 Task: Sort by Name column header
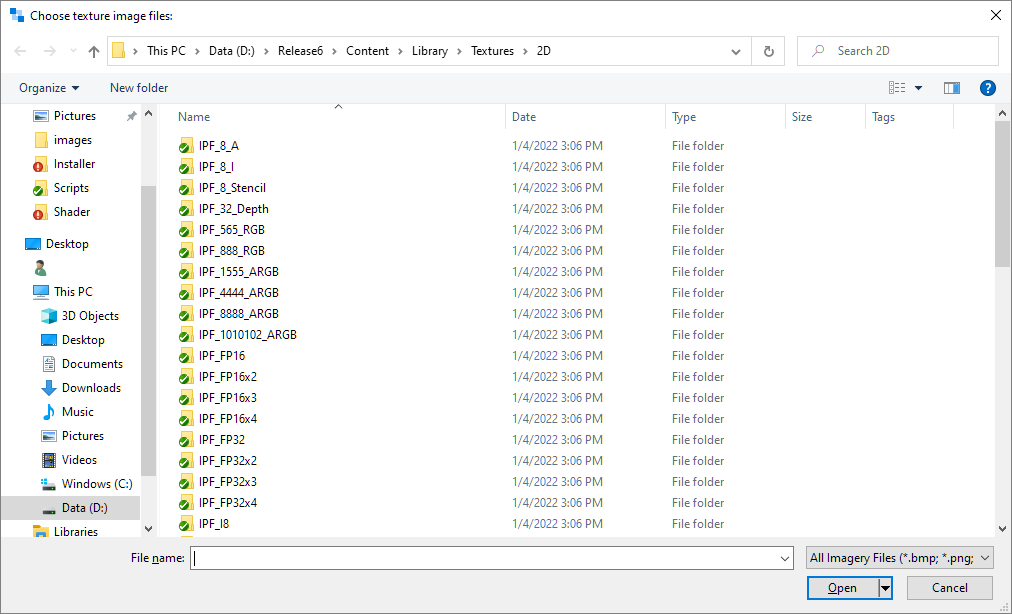coord(194,117)
